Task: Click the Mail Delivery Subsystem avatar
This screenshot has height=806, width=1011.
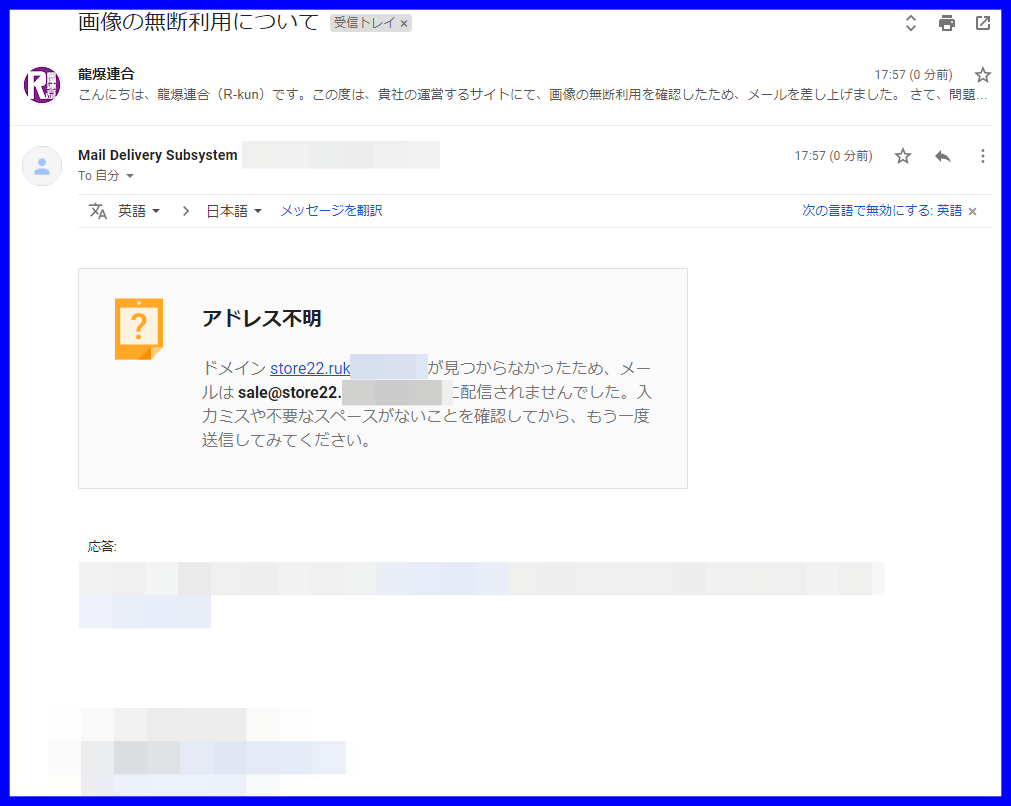Action: (41, 165)
